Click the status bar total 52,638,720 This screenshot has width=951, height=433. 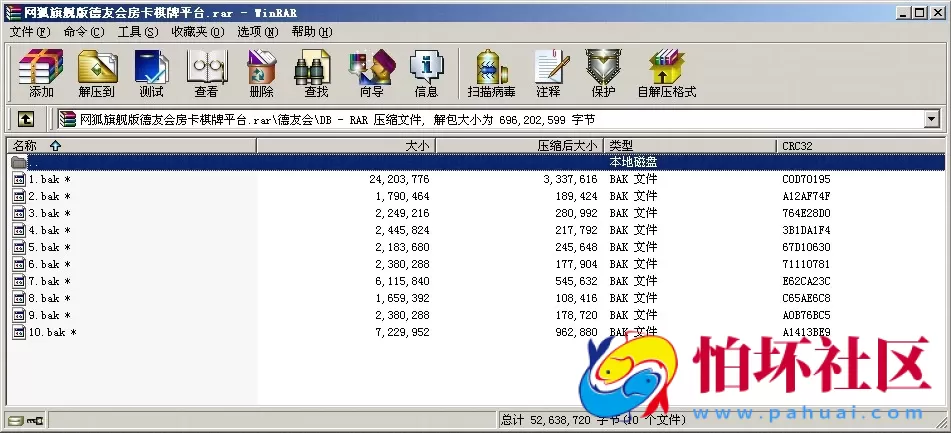(x=560, y=420)
